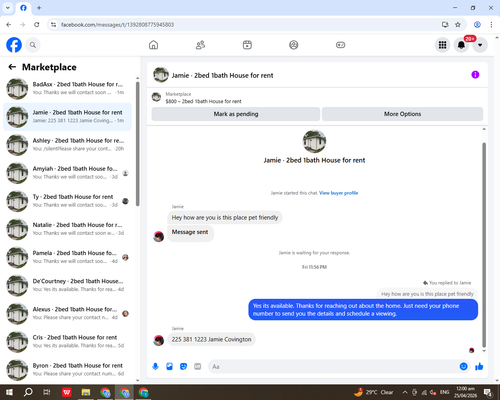This screenshot has width=500, height=400.
Task: Click the blue 'Yes its available' reply bubble
Action: click(x=363, y=310)
